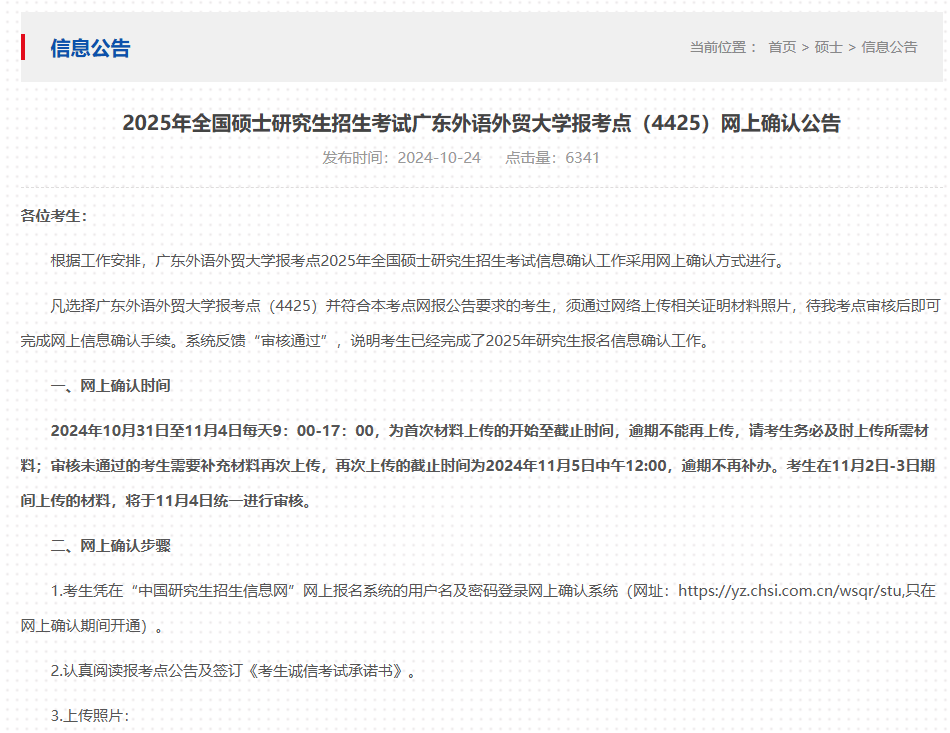
Task: Click the 一、网上确认时间 heading
Action: [x=110, y=385]
